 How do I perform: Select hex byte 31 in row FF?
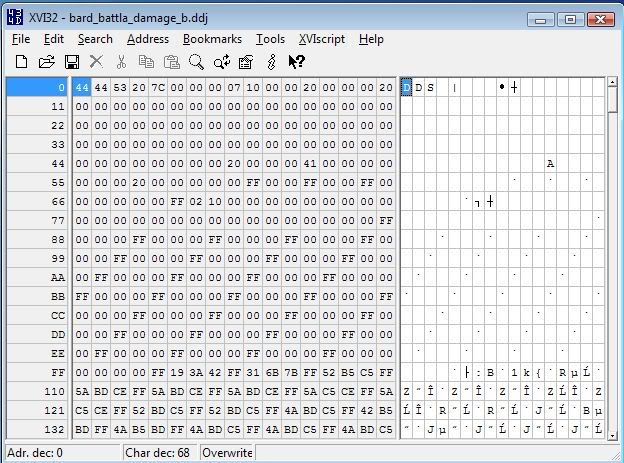(253, 372)
